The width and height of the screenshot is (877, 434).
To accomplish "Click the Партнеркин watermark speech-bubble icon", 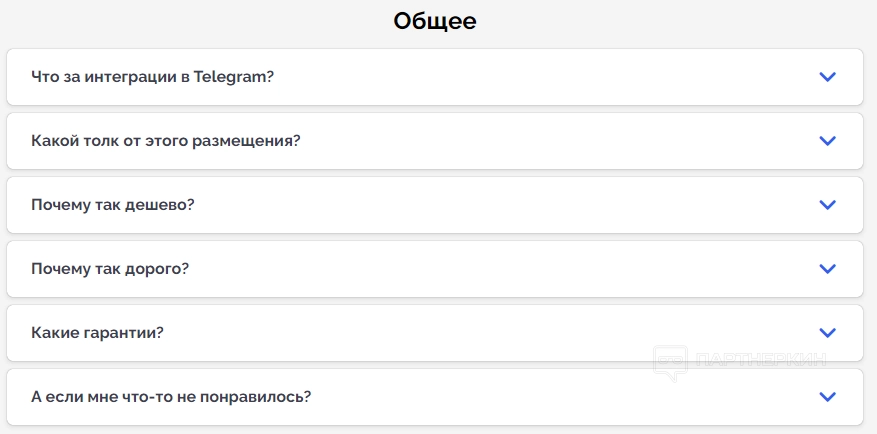I will [669, 362].
